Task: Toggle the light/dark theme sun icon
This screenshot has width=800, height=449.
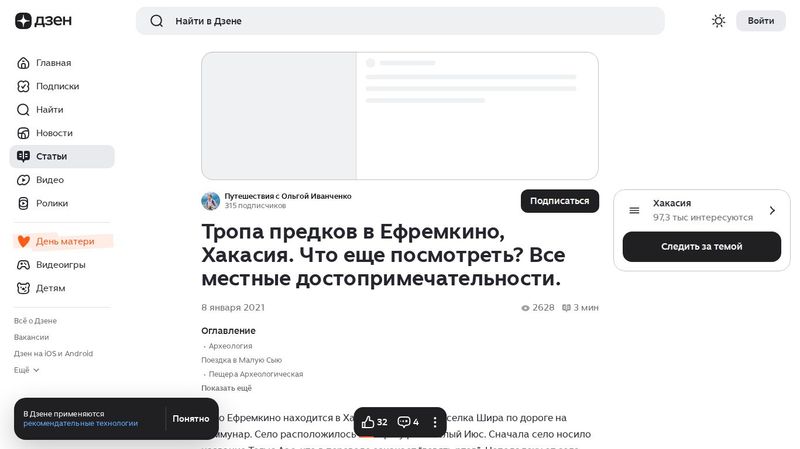Action: 718,21
